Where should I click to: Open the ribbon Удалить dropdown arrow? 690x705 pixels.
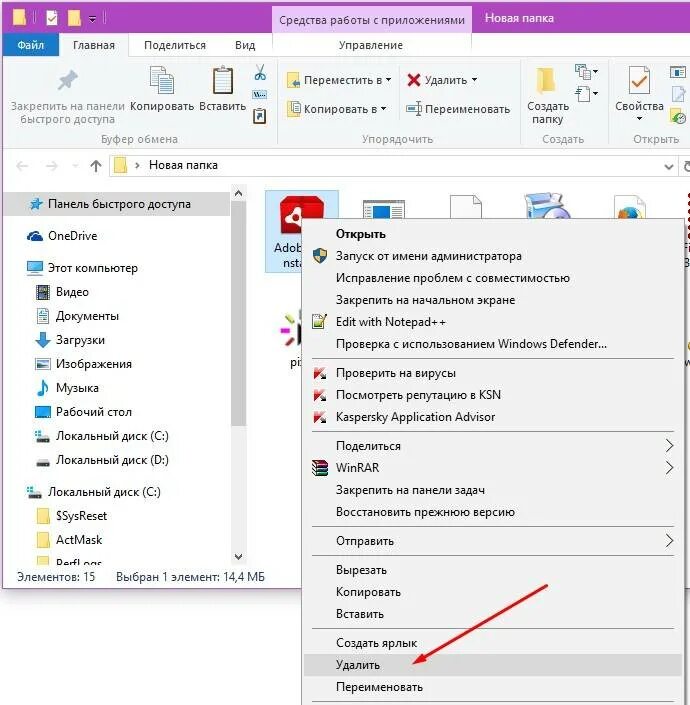click(474, 80)
